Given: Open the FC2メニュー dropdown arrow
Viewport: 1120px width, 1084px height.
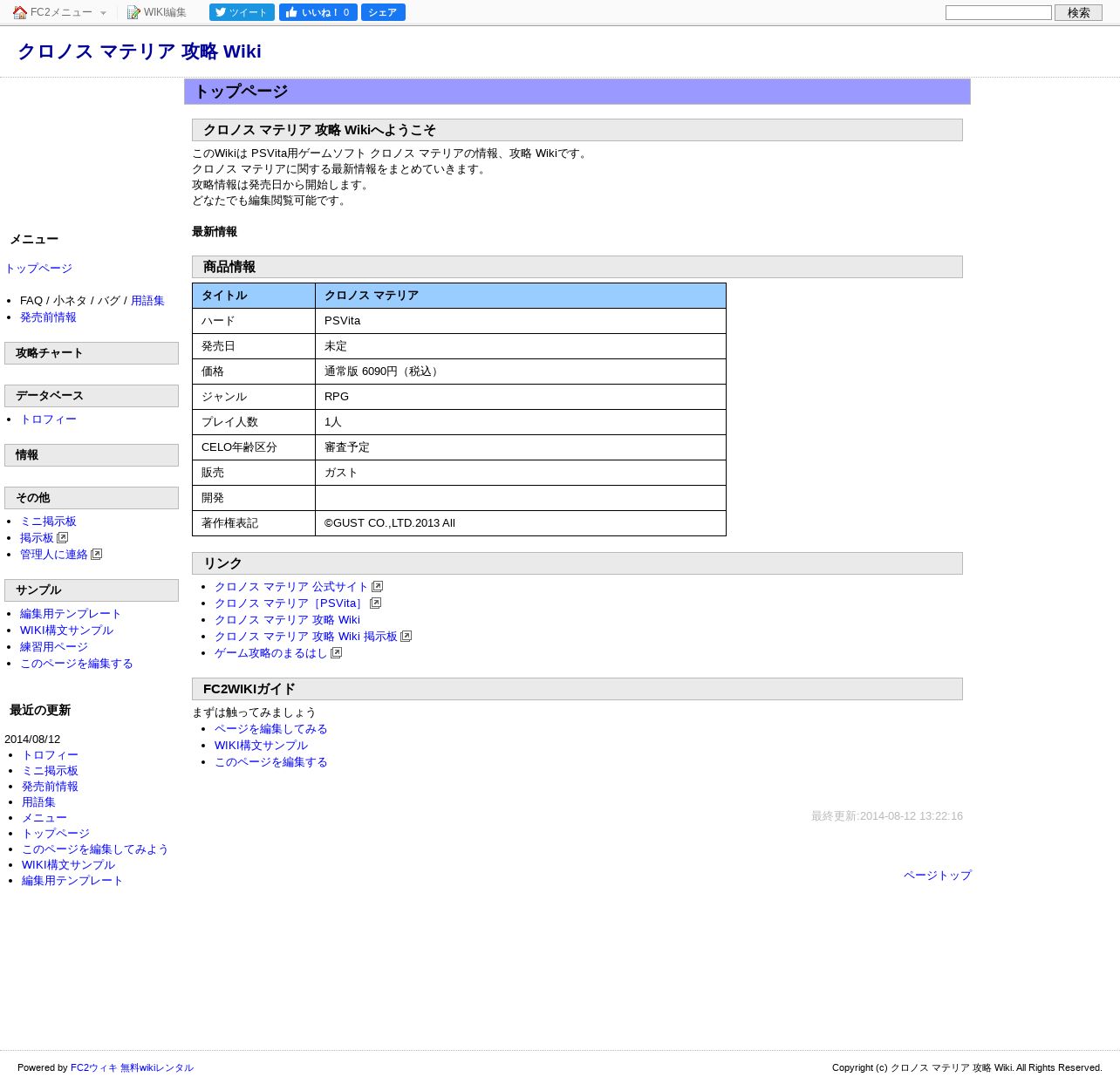Looking at the screenshot, I should [103, 13].
